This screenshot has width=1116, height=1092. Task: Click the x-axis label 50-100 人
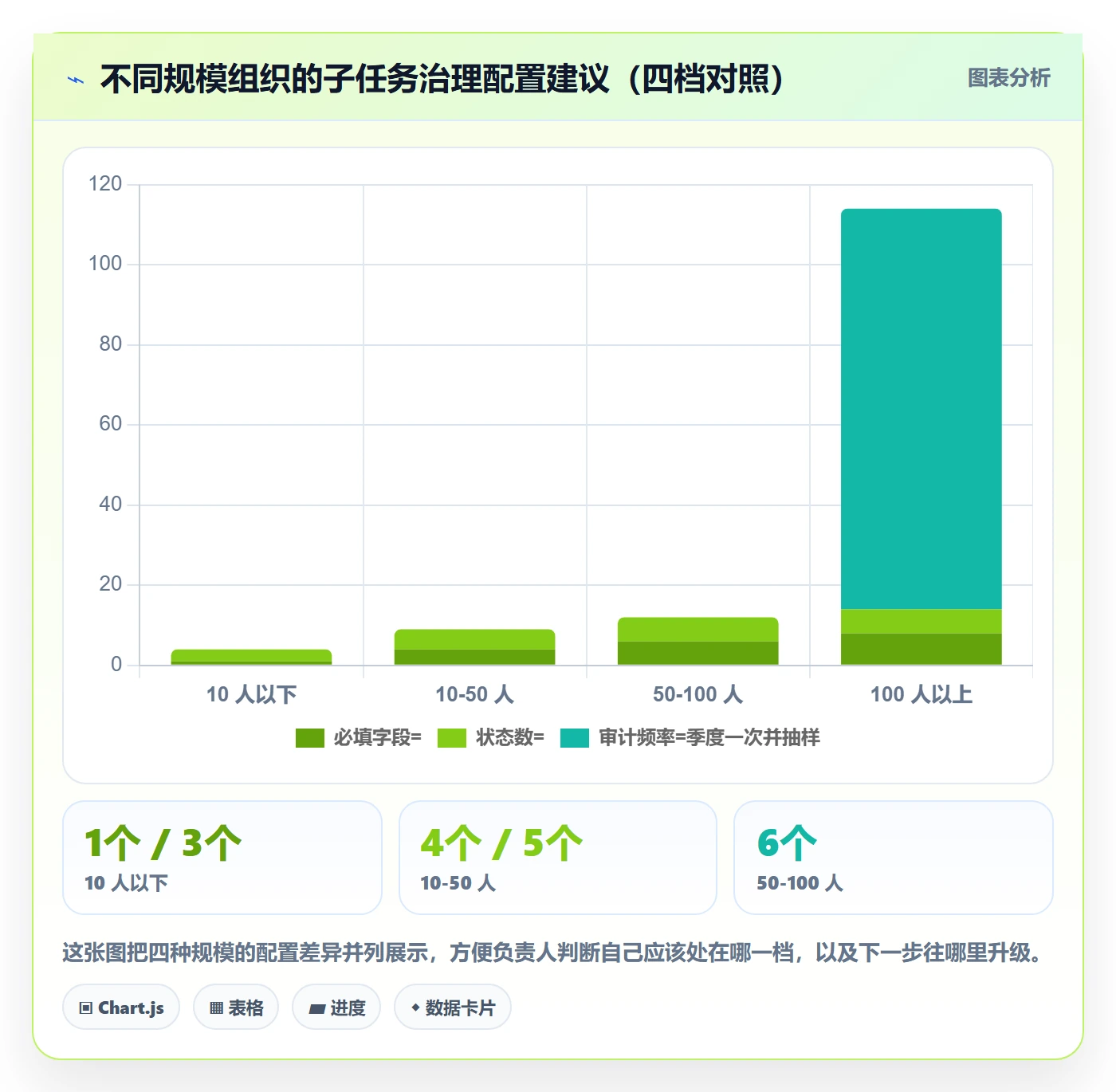(698, 694)
